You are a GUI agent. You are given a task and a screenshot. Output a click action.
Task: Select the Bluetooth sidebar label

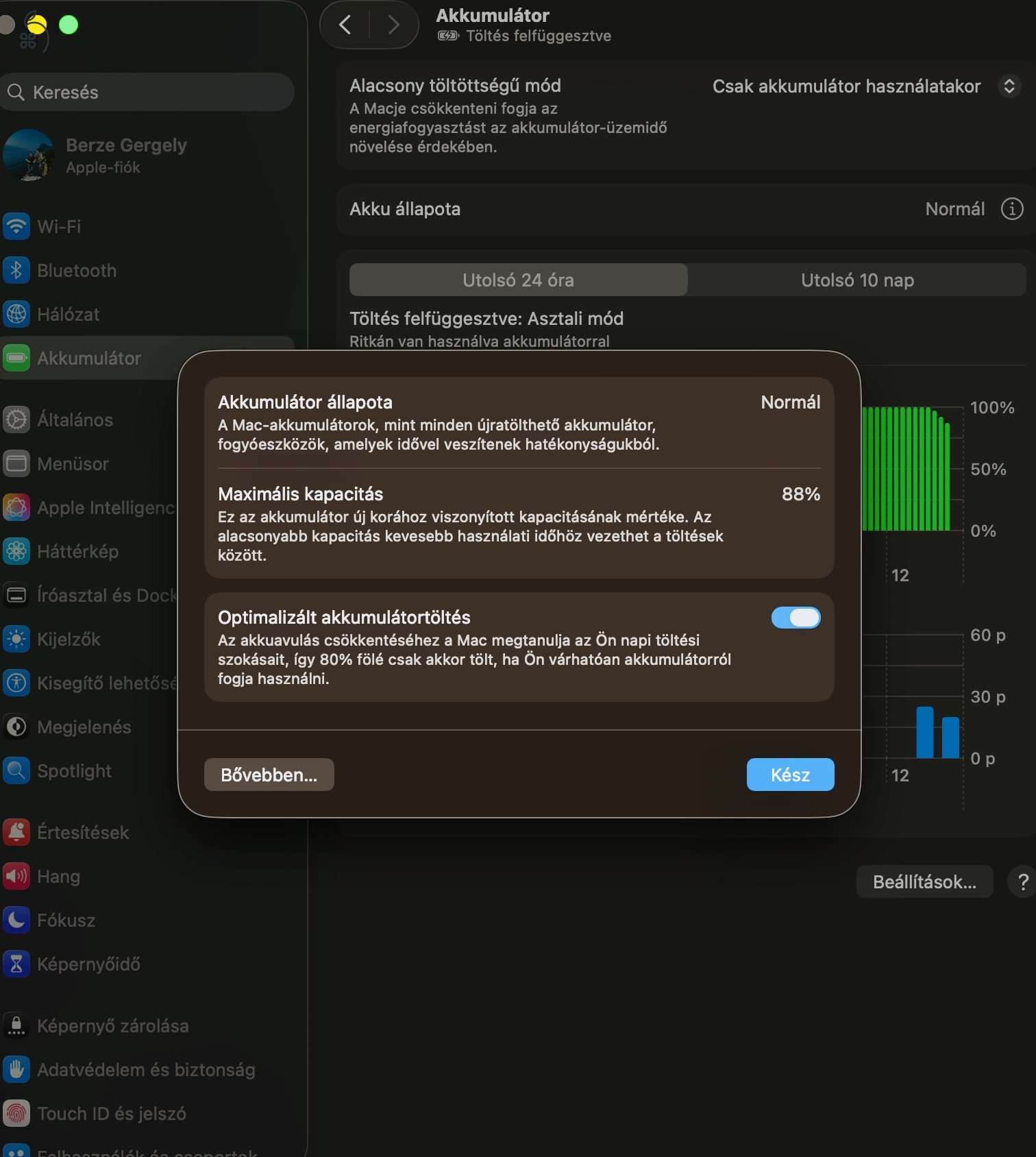coord(77,270)
